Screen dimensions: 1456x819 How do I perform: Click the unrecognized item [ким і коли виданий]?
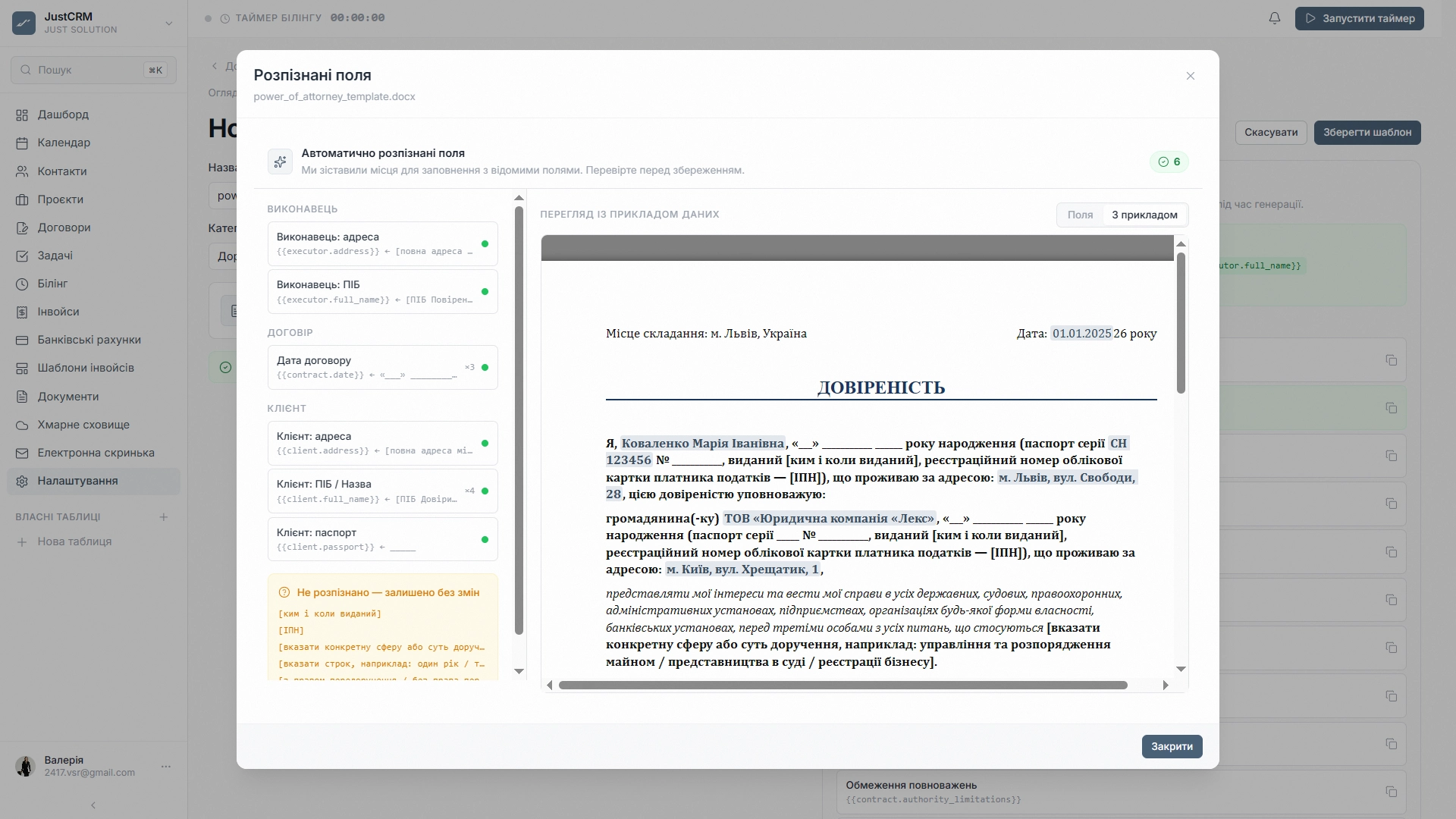click(330, 613)
